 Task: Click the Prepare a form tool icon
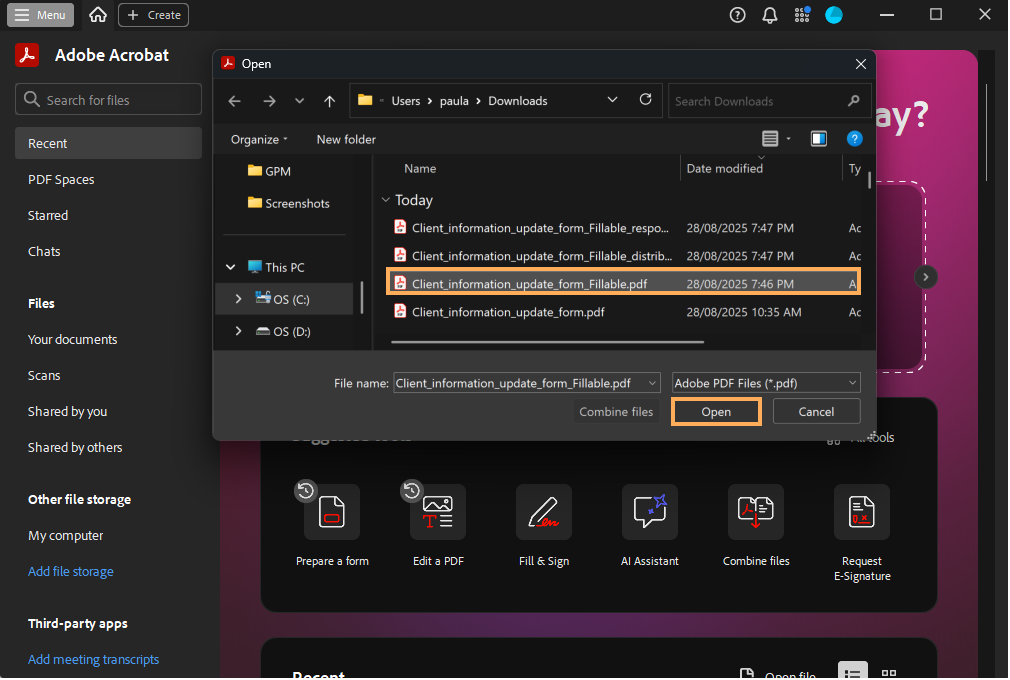[332, 512]
